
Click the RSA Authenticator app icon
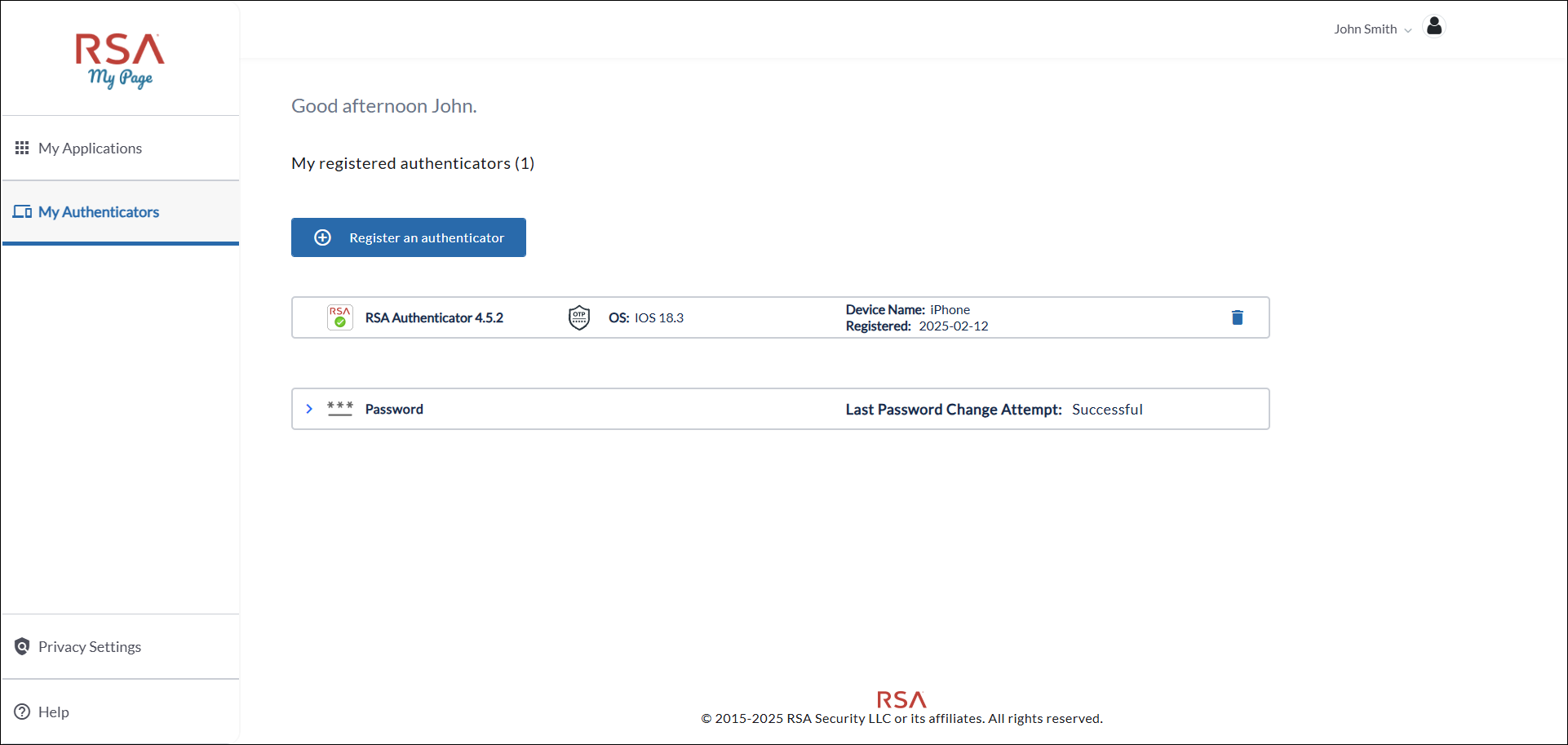339,317
